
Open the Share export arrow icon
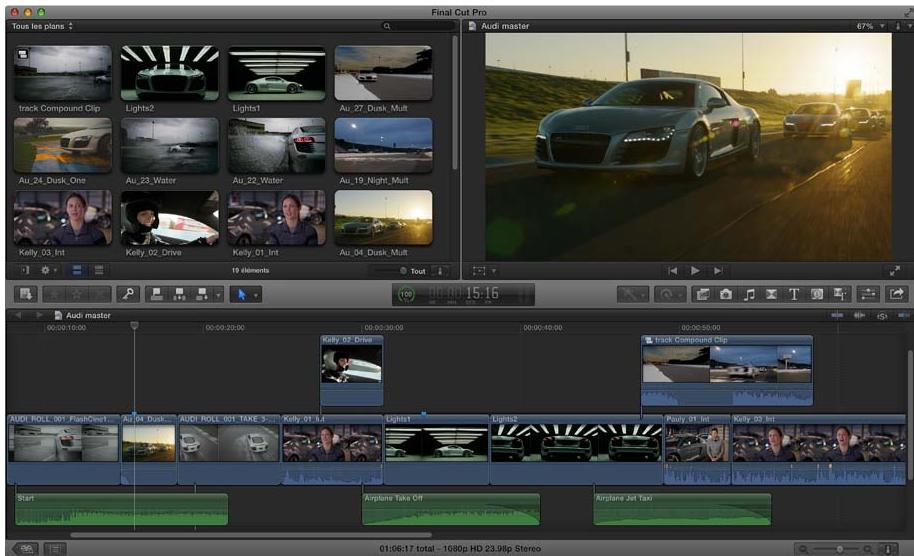[897, 294]
